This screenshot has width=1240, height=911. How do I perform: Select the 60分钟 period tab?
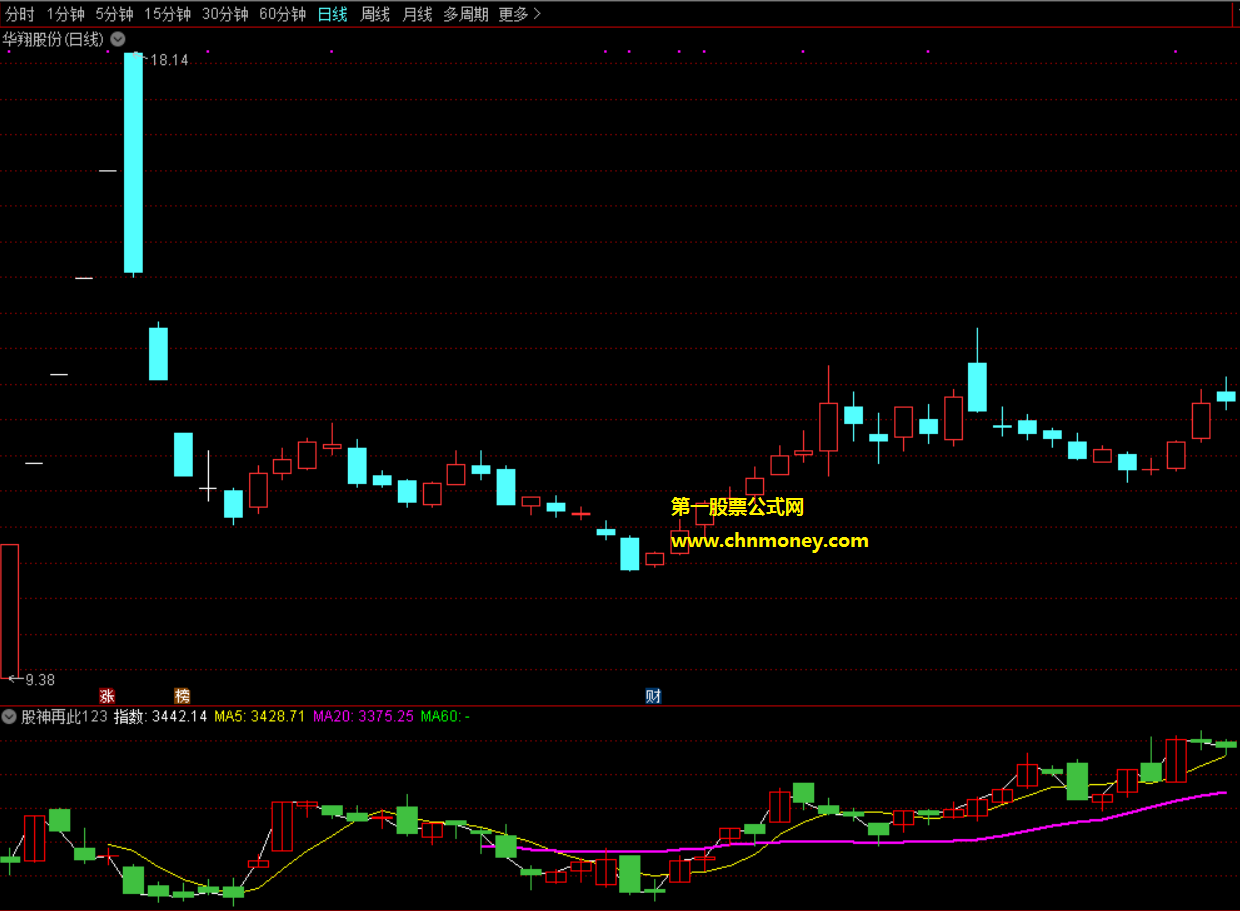pos(282,14)
